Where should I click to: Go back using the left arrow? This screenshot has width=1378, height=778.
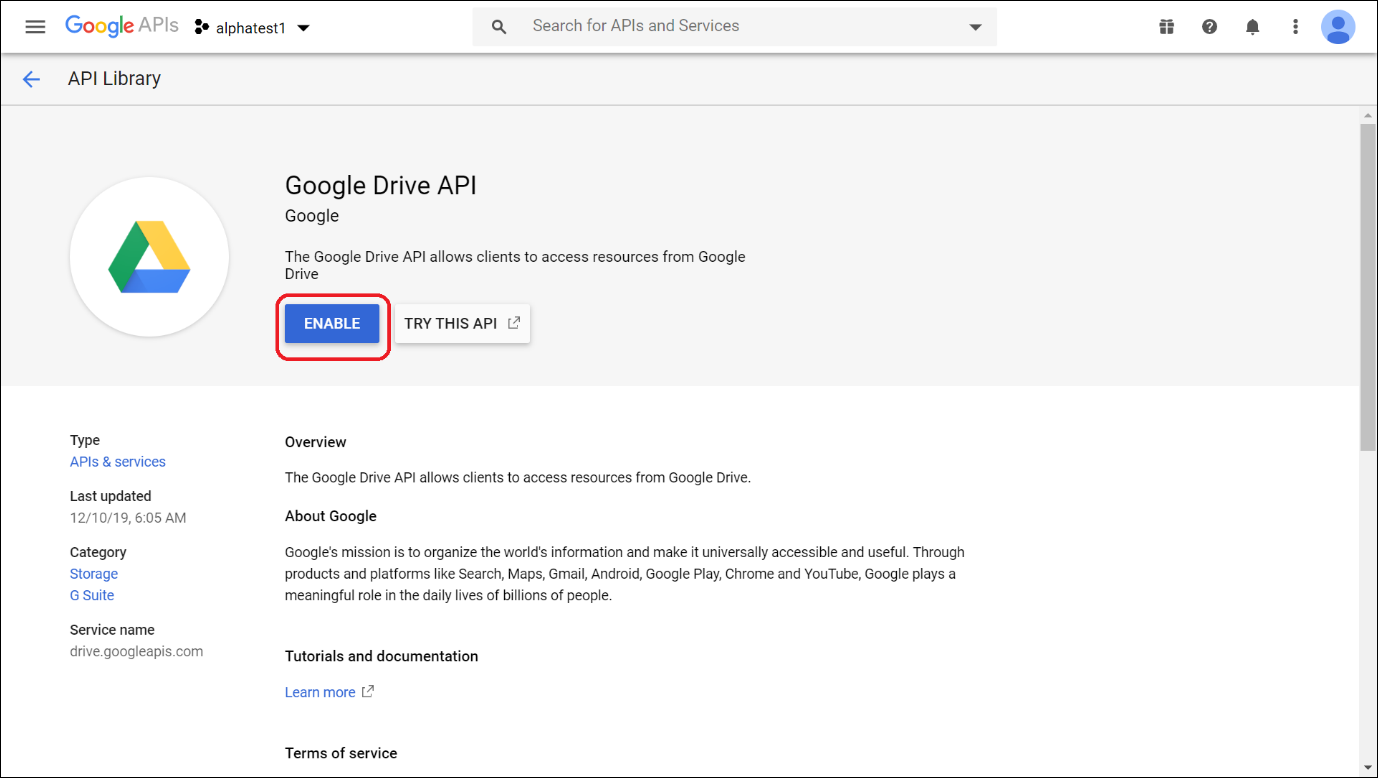(31, 80)
